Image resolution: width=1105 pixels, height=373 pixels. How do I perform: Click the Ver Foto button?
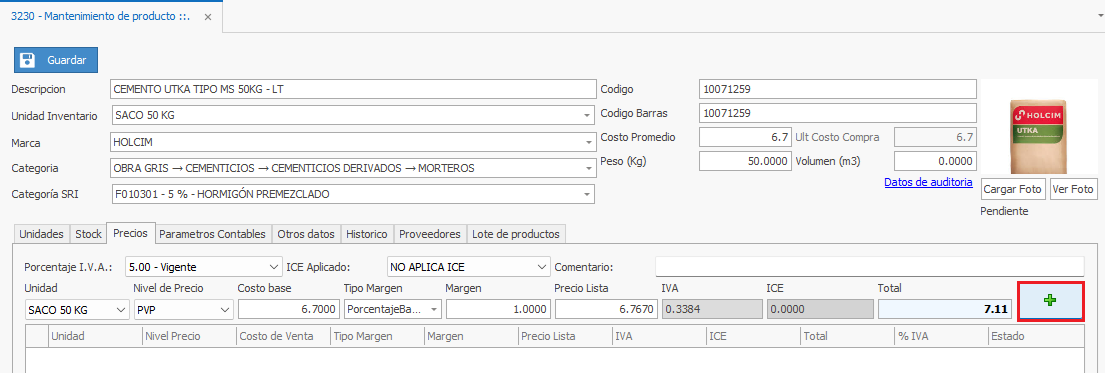1073,189
